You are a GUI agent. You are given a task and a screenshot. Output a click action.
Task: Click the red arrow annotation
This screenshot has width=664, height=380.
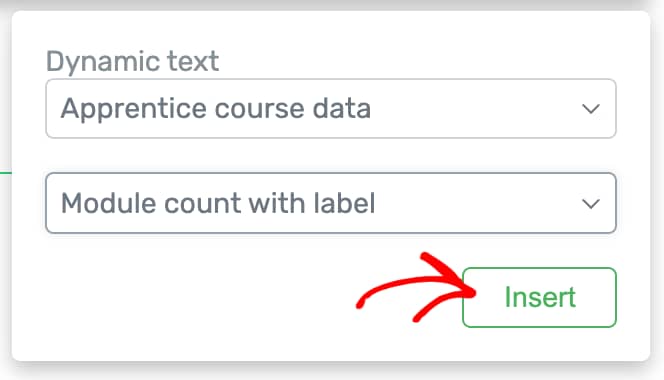click(416, 287)
